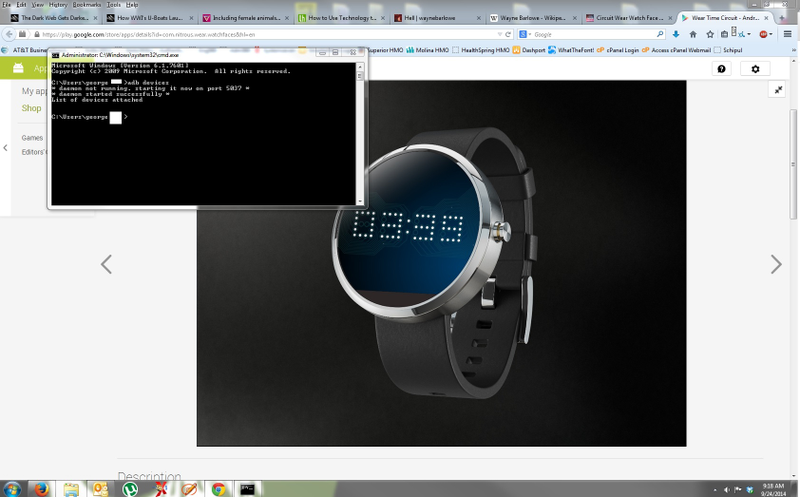Switch to How WWI's U-Boats tab
Screen dimensions: 800x497
149,18
